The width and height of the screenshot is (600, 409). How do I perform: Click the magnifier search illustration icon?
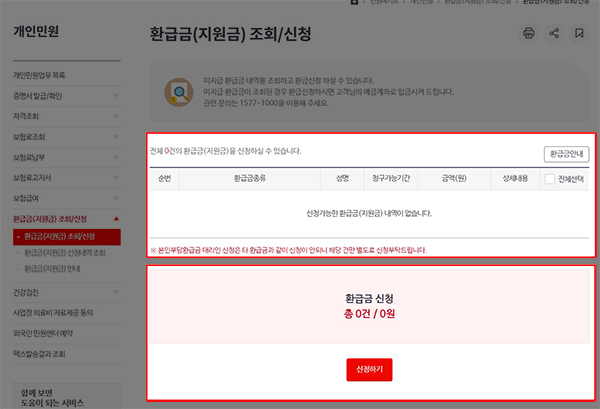(179, 92)
